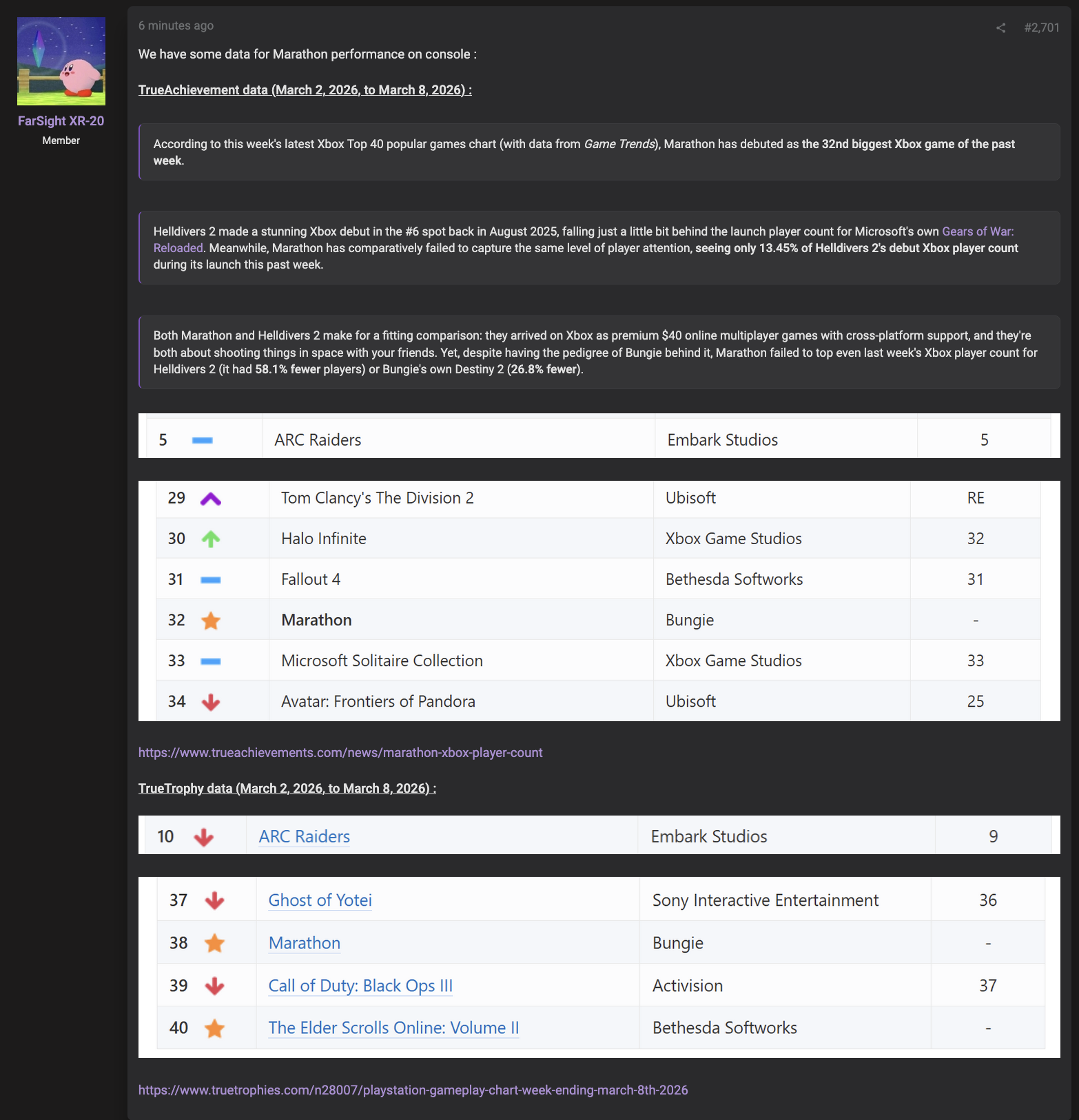Screen dimensions: 1079x1120
Task: Select the 'Fallout 4' table cell
Action: pyautogui.click(x=461, y=579)
